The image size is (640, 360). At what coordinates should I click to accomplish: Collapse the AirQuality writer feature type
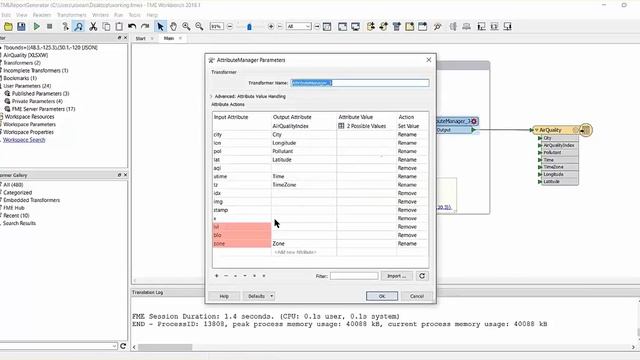point(536,130)
